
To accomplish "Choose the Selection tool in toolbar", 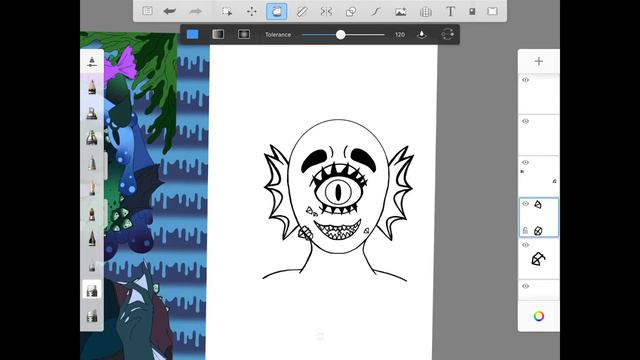I will tap(227, 11).
